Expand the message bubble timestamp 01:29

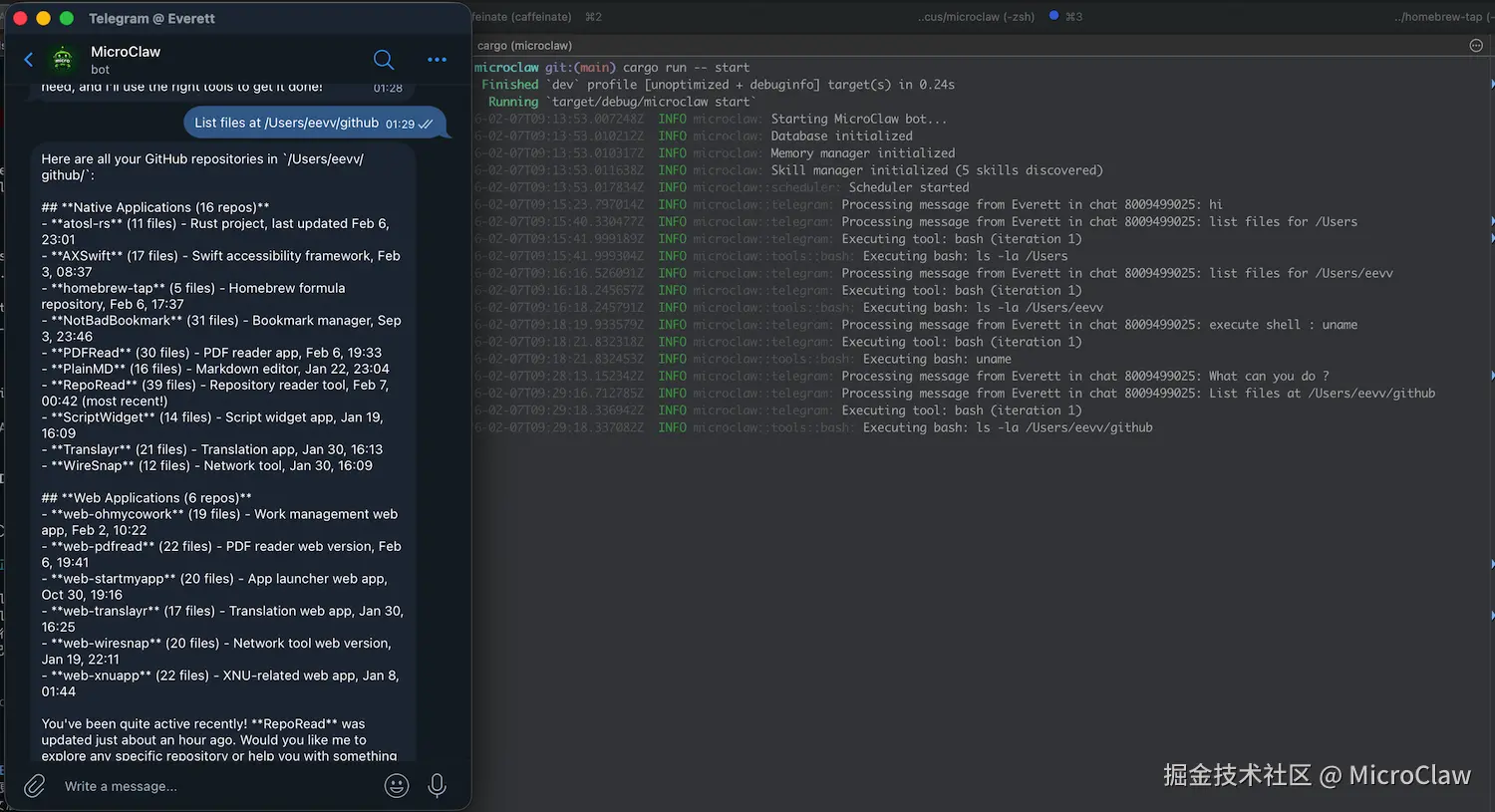(x=403, y=122)
